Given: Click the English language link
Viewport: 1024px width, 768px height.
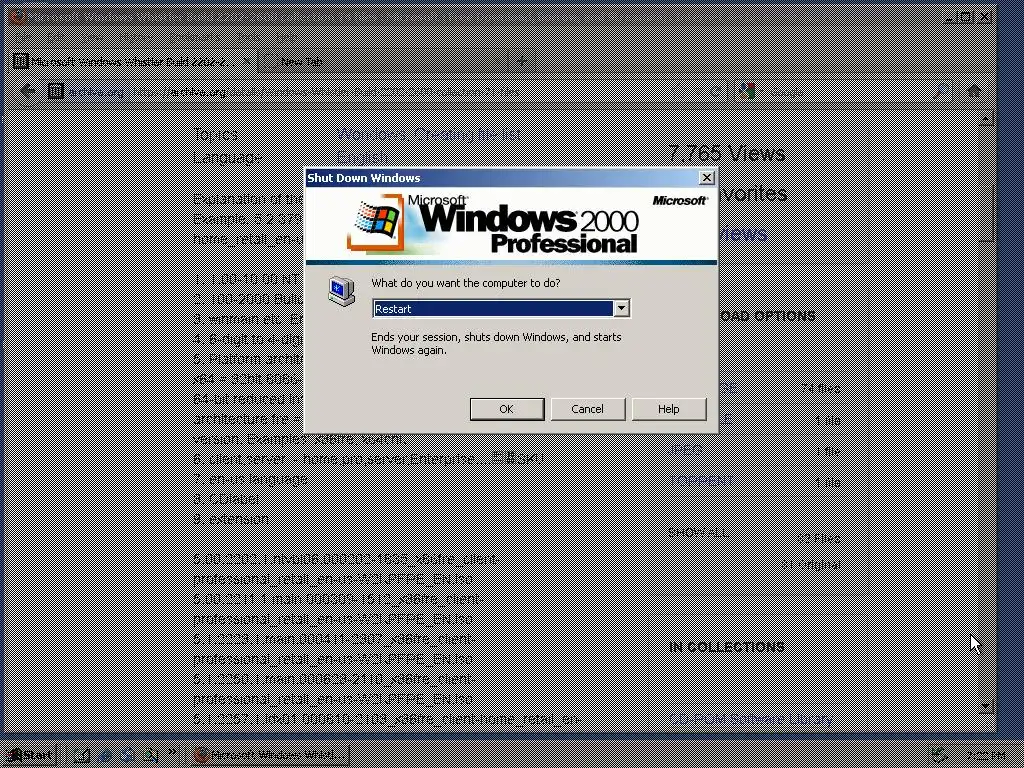Looking at the screenshot, I should [x=362, y=157].
